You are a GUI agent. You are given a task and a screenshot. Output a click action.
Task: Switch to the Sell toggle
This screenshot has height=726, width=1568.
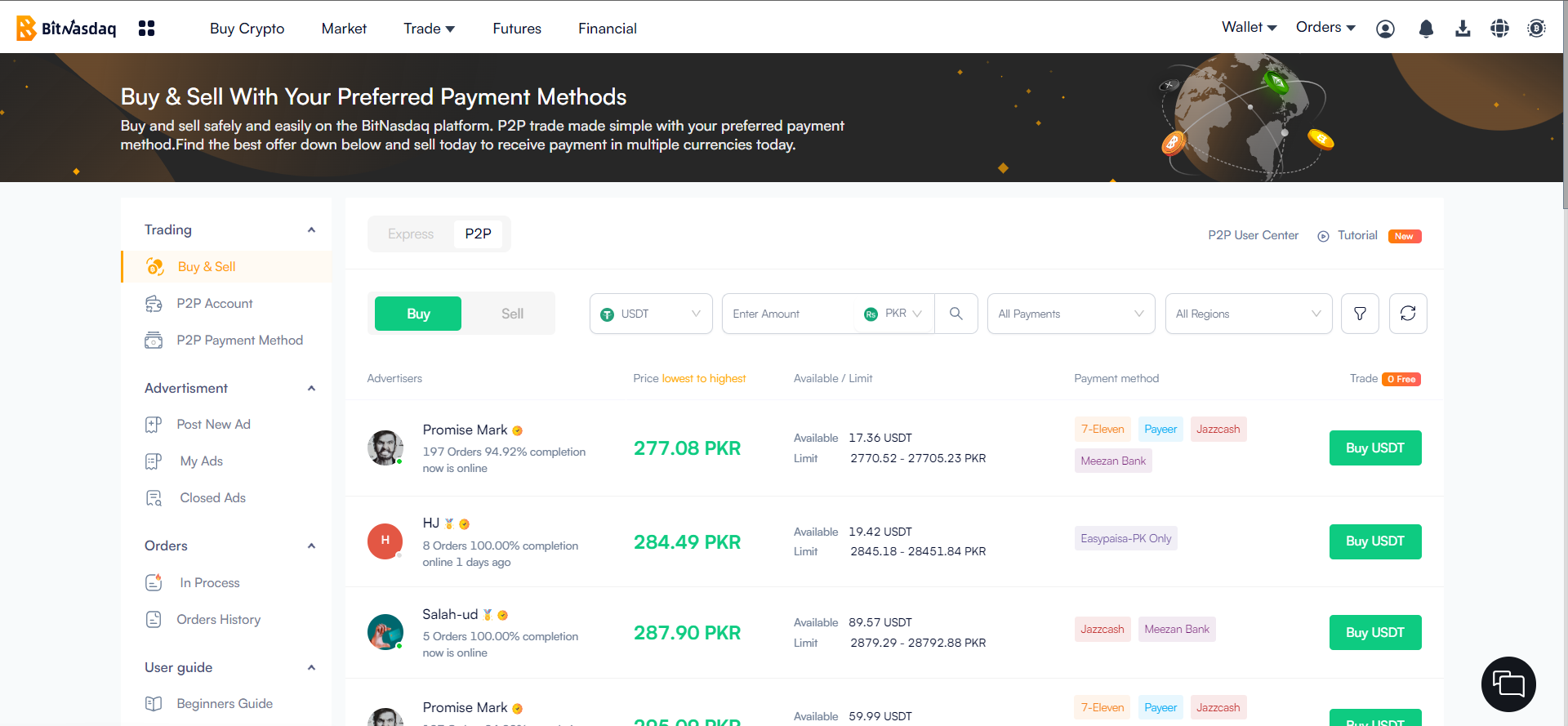pos(512,314)
